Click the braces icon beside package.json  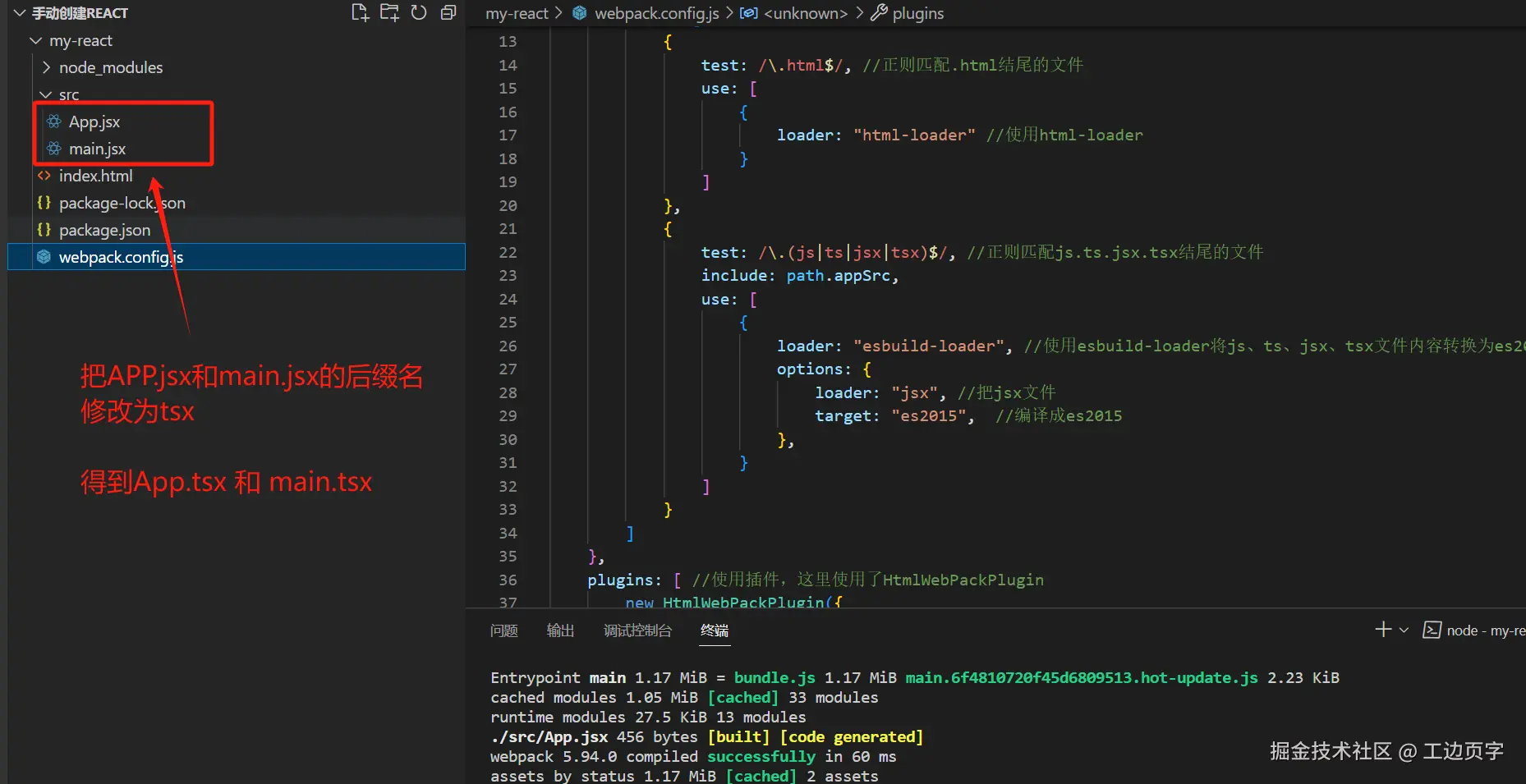44,230
